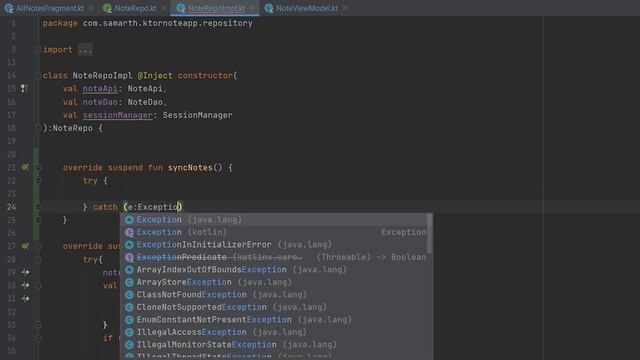Click the class icon beside ArrayStoreException

tap(129, 282)
